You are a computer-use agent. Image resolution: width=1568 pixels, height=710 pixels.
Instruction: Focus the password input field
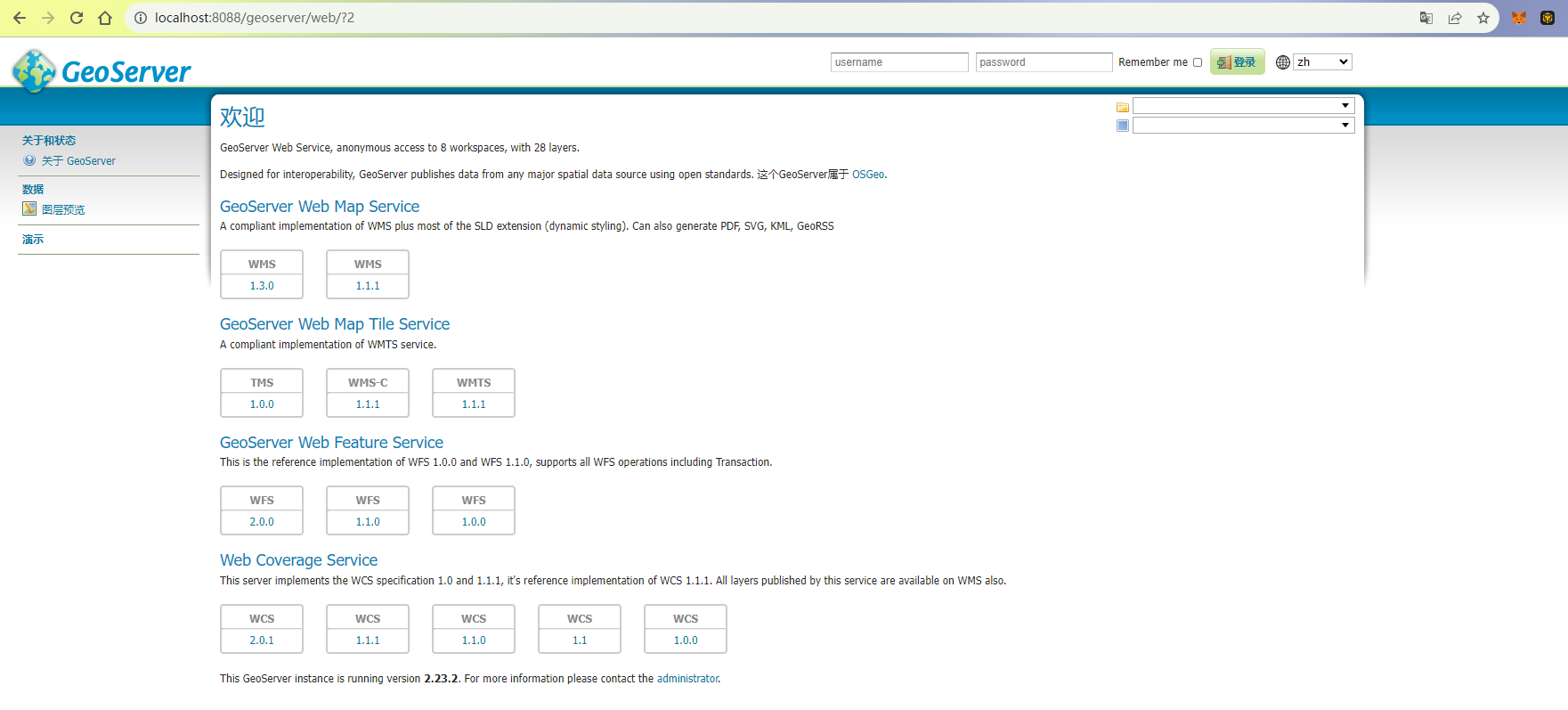coord(1044,62)
